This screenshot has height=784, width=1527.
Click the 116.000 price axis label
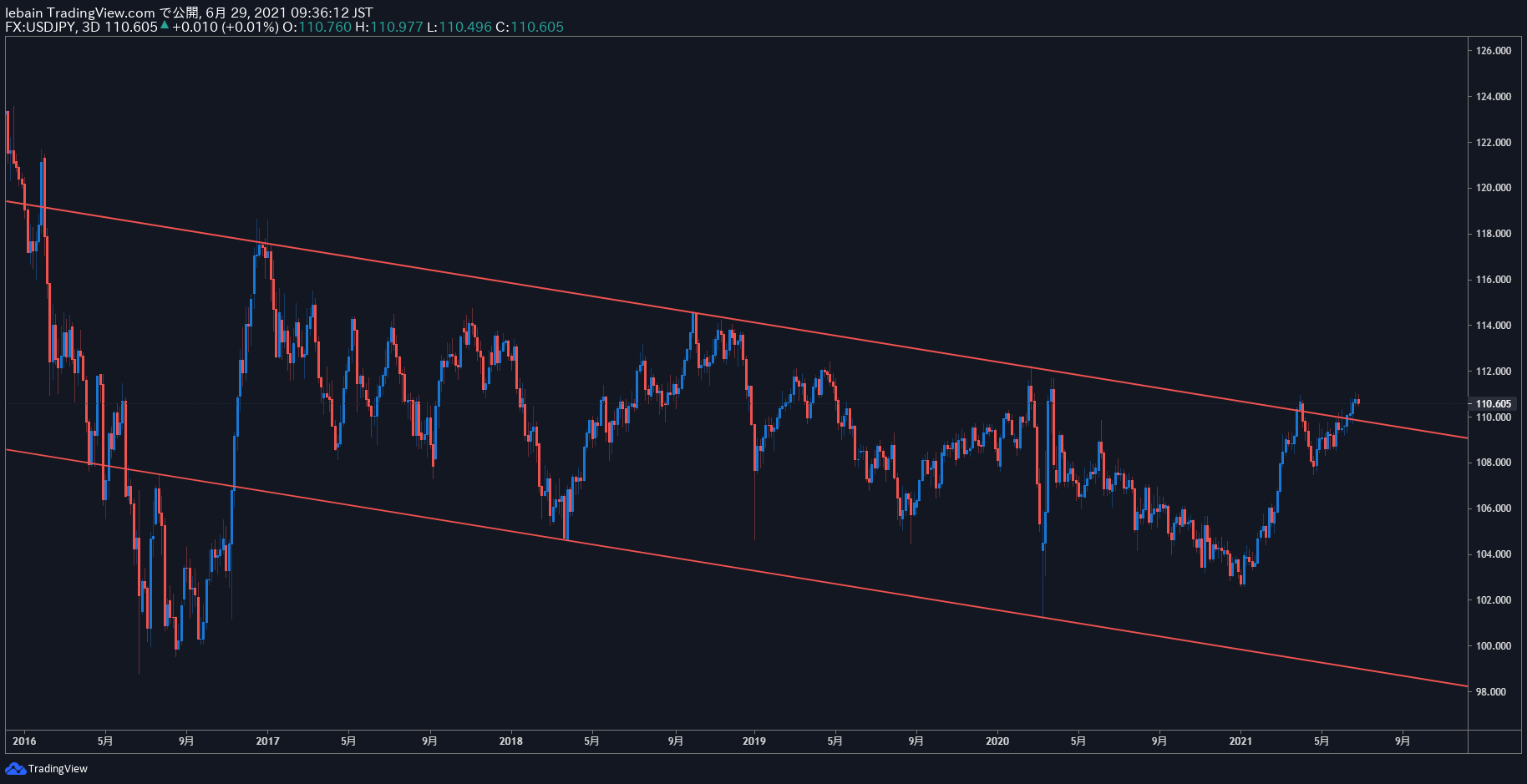pos(1493,280)
